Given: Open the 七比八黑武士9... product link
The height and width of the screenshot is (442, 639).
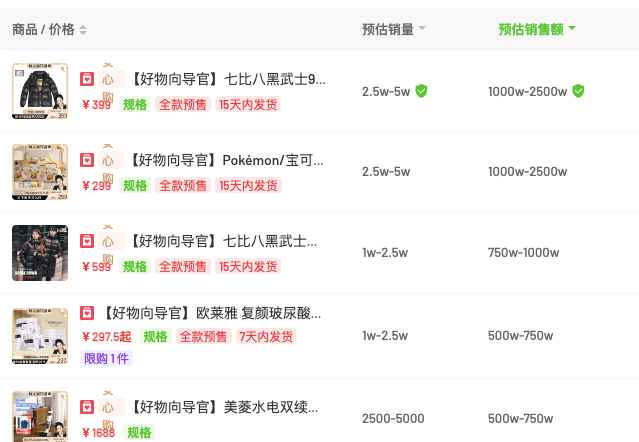Looking at the screenshot, I should click(x=228, y=78).
